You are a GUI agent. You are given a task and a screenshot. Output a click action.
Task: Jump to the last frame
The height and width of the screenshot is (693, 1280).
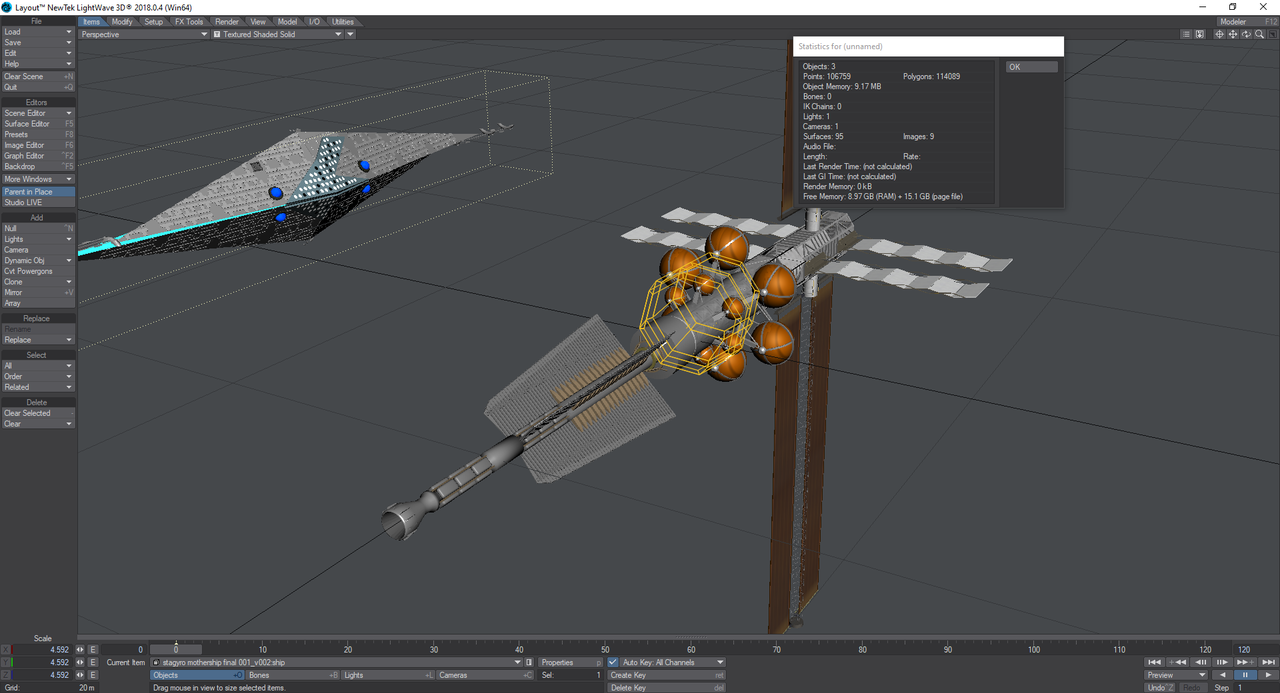click(x=1268, y=662)
